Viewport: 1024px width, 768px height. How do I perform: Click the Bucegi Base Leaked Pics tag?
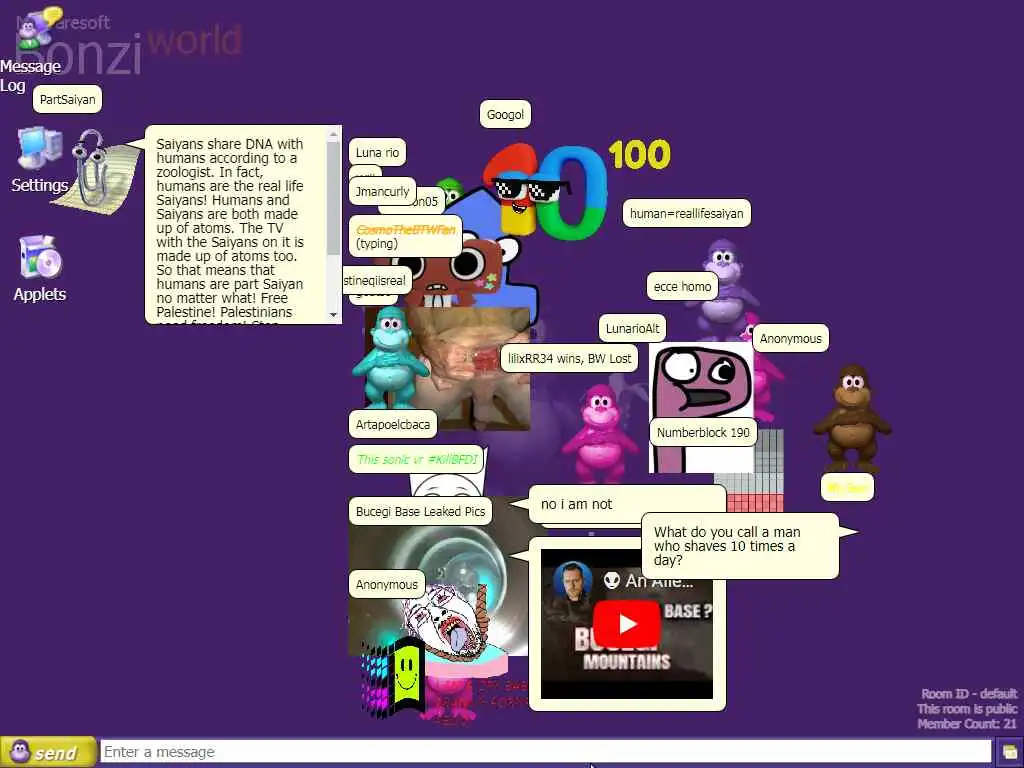[420, 511]
